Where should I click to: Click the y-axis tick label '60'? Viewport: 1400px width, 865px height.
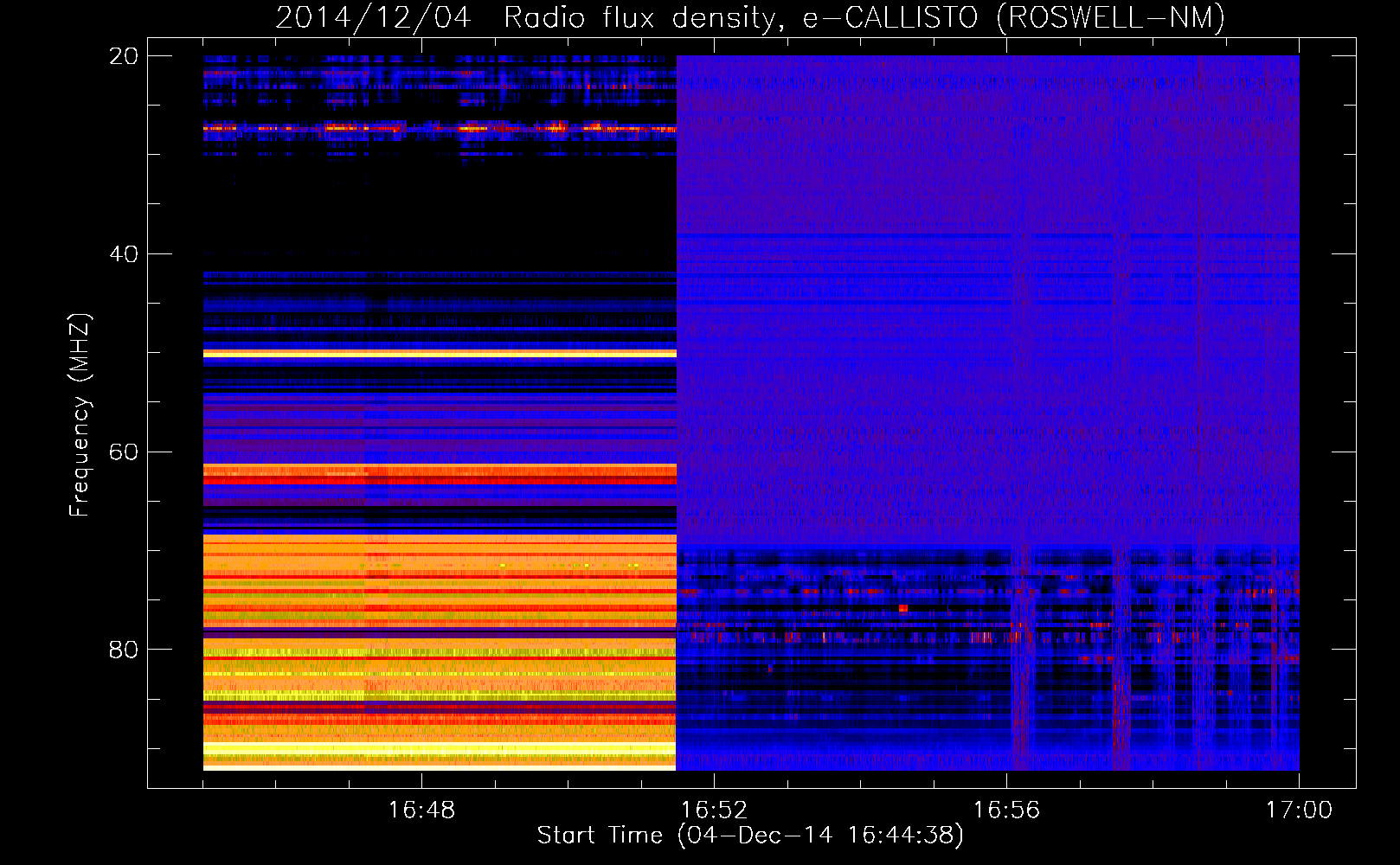[x=123, y=452]
